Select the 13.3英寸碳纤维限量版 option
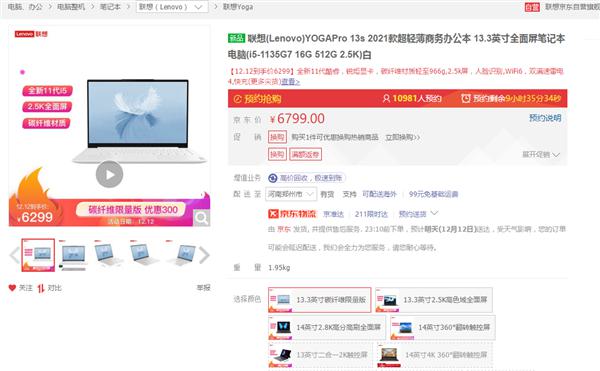 (320, 299)
